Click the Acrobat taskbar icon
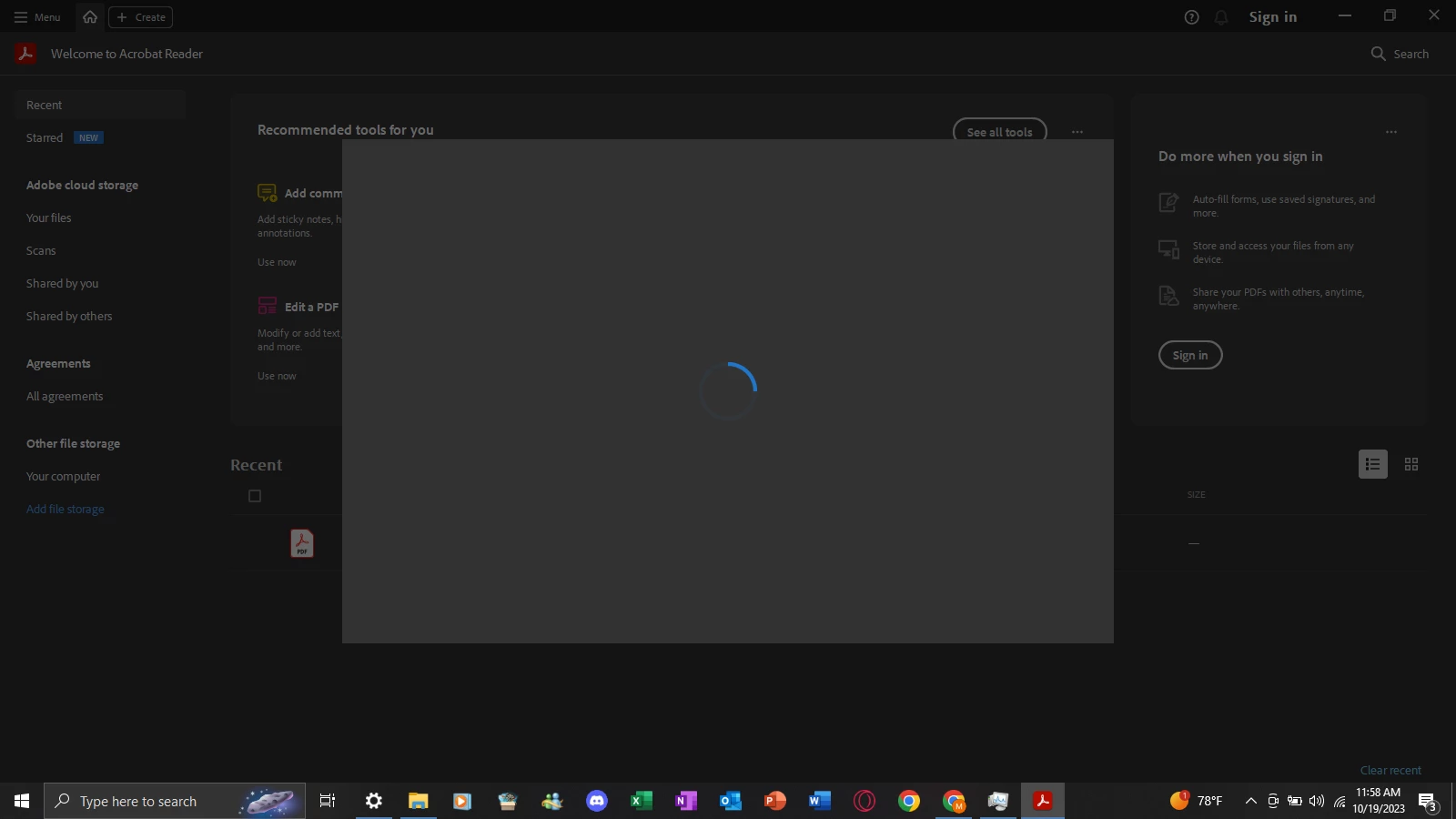The width and height of the screenshot is (1456, 819). click(1043, 801)
